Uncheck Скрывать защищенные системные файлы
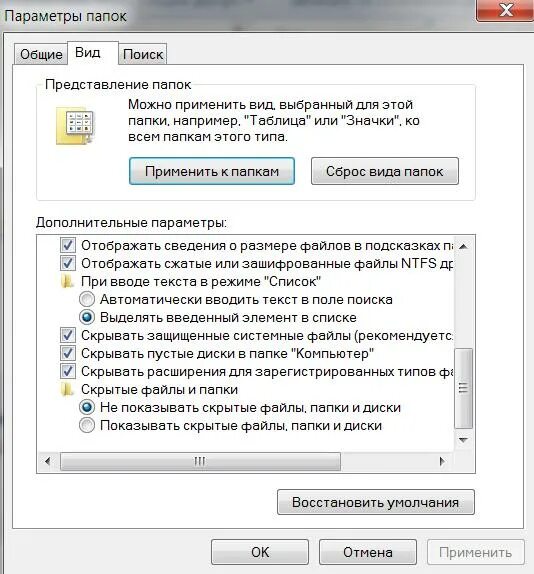This screenshot has width=534, height=574. point(68,335)
